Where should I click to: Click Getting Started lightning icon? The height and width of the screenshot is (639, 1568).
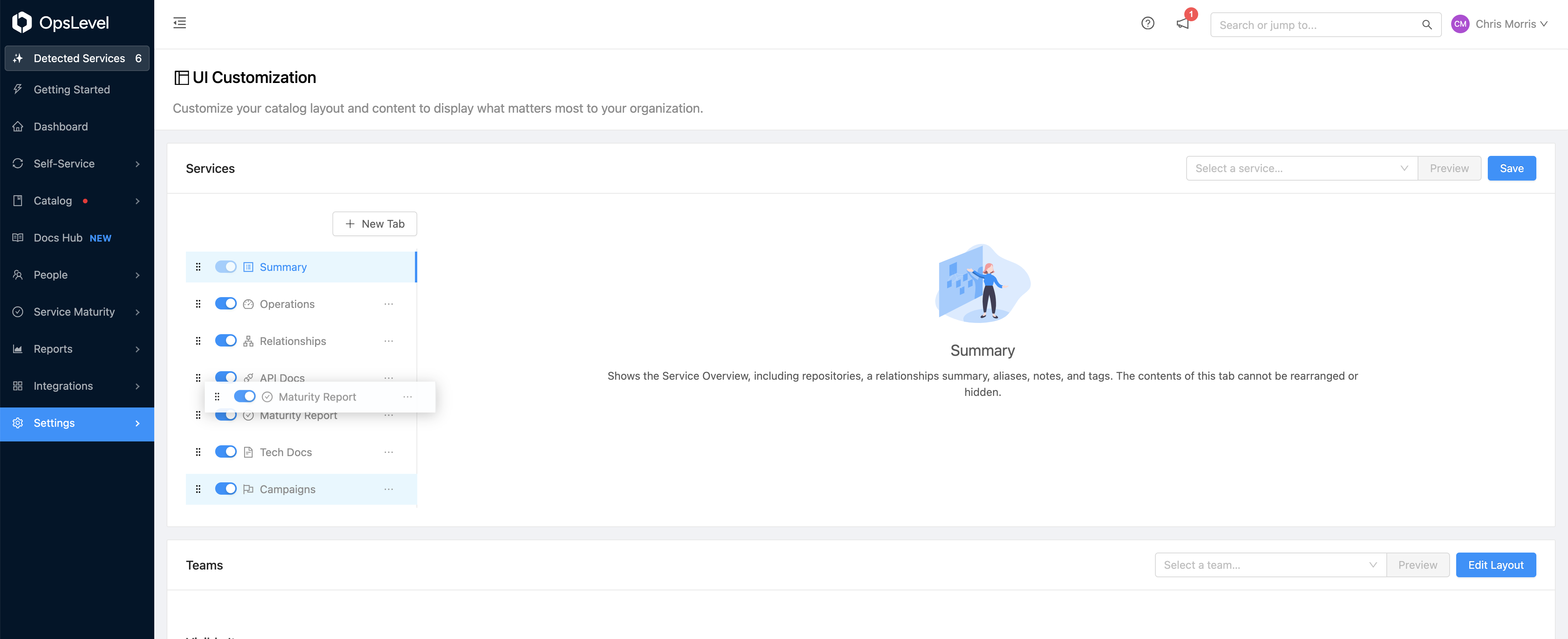(x=18, y=89)
